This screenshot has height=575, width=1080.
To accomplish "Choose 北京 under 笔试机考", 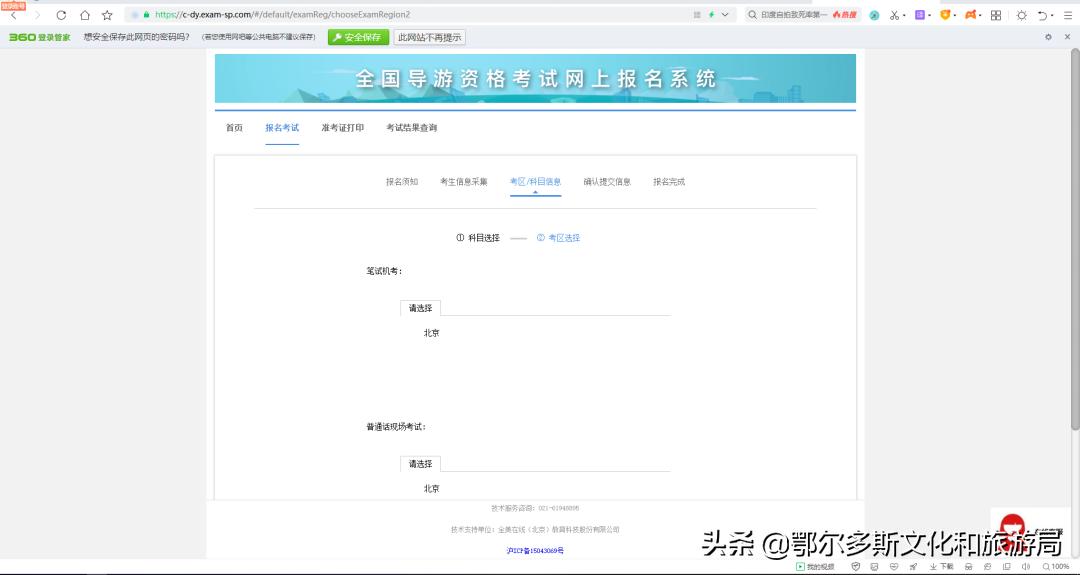I will [x=431, y=333].
